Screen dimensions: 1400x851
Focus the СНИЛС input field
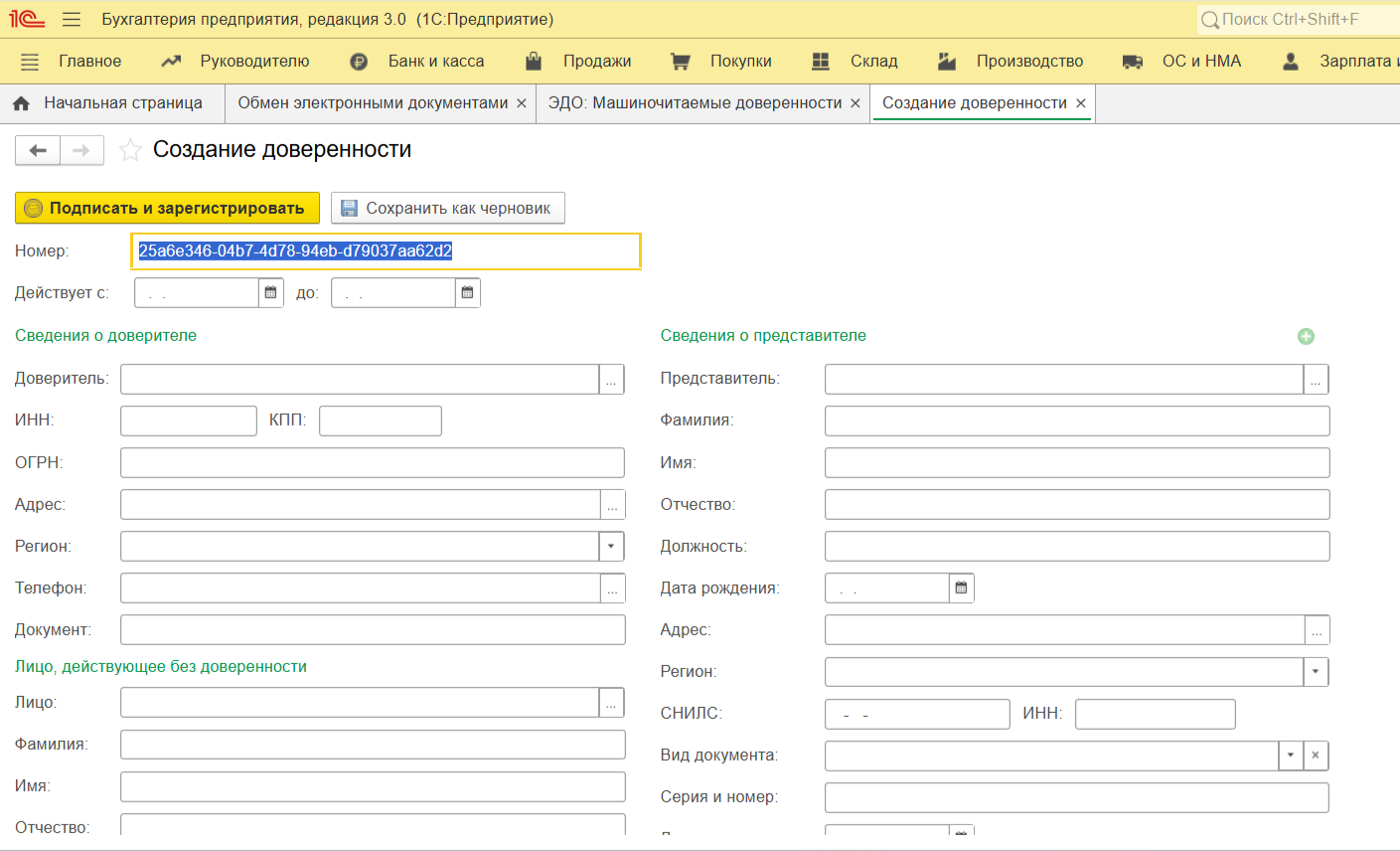916,715
